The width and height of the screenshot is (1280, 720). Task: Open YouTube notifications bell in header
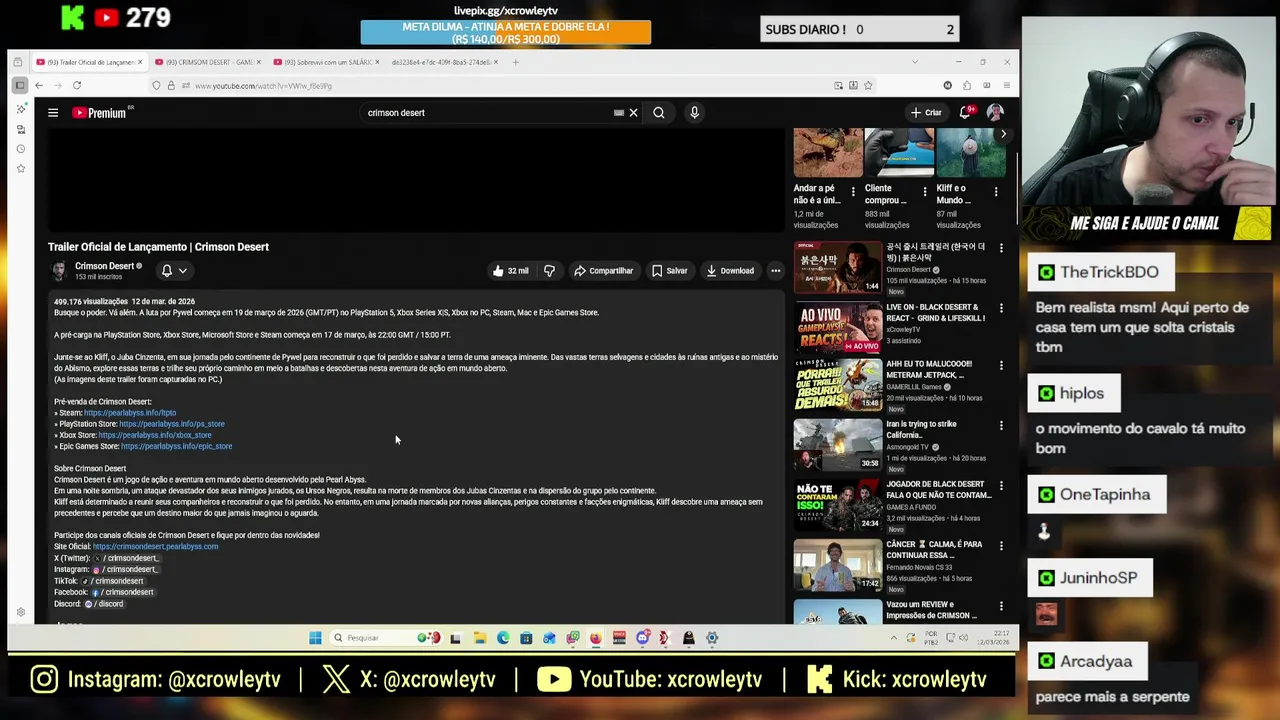pyautogui.click(x=966, y=113)
